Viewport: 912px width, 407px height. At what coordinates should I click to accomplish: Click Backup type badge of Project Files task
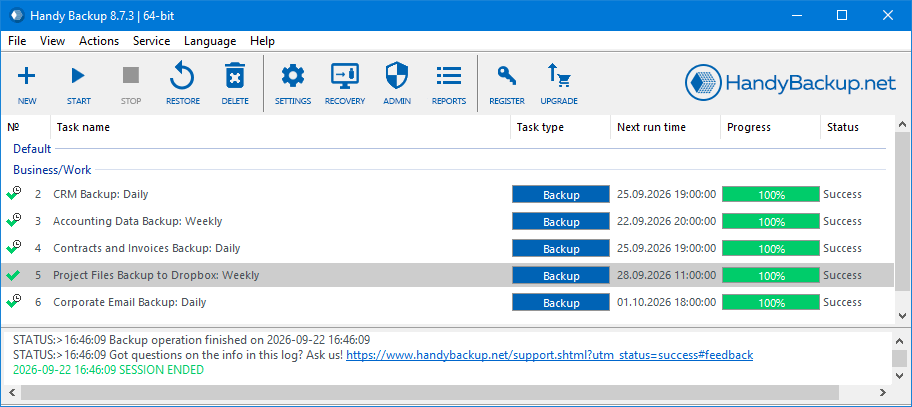click(561, 276)
